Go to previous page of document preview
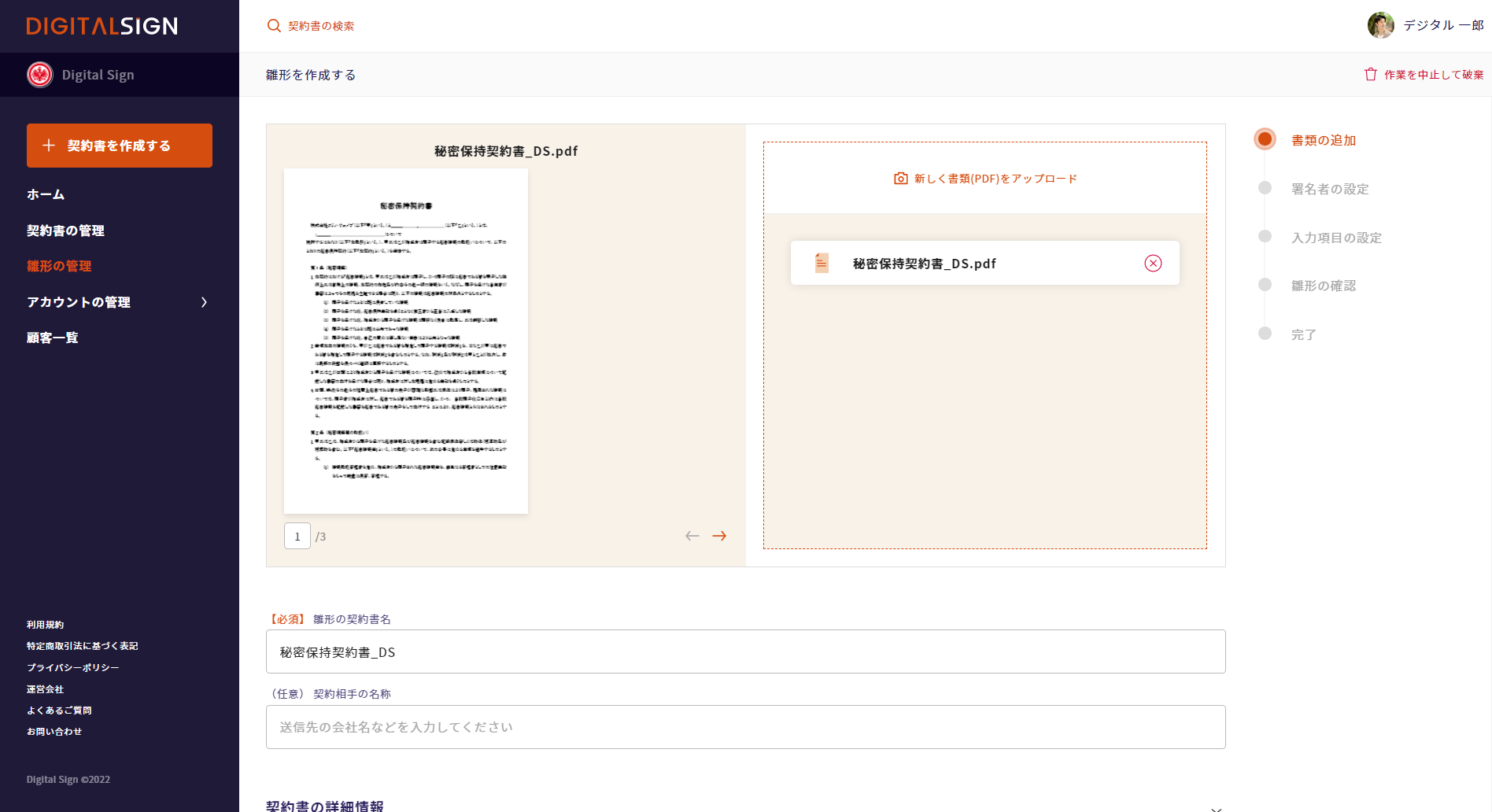Image resolution: width=1492 pixels, height=812 pixels. pyautogui.click(x=692, y=536)
